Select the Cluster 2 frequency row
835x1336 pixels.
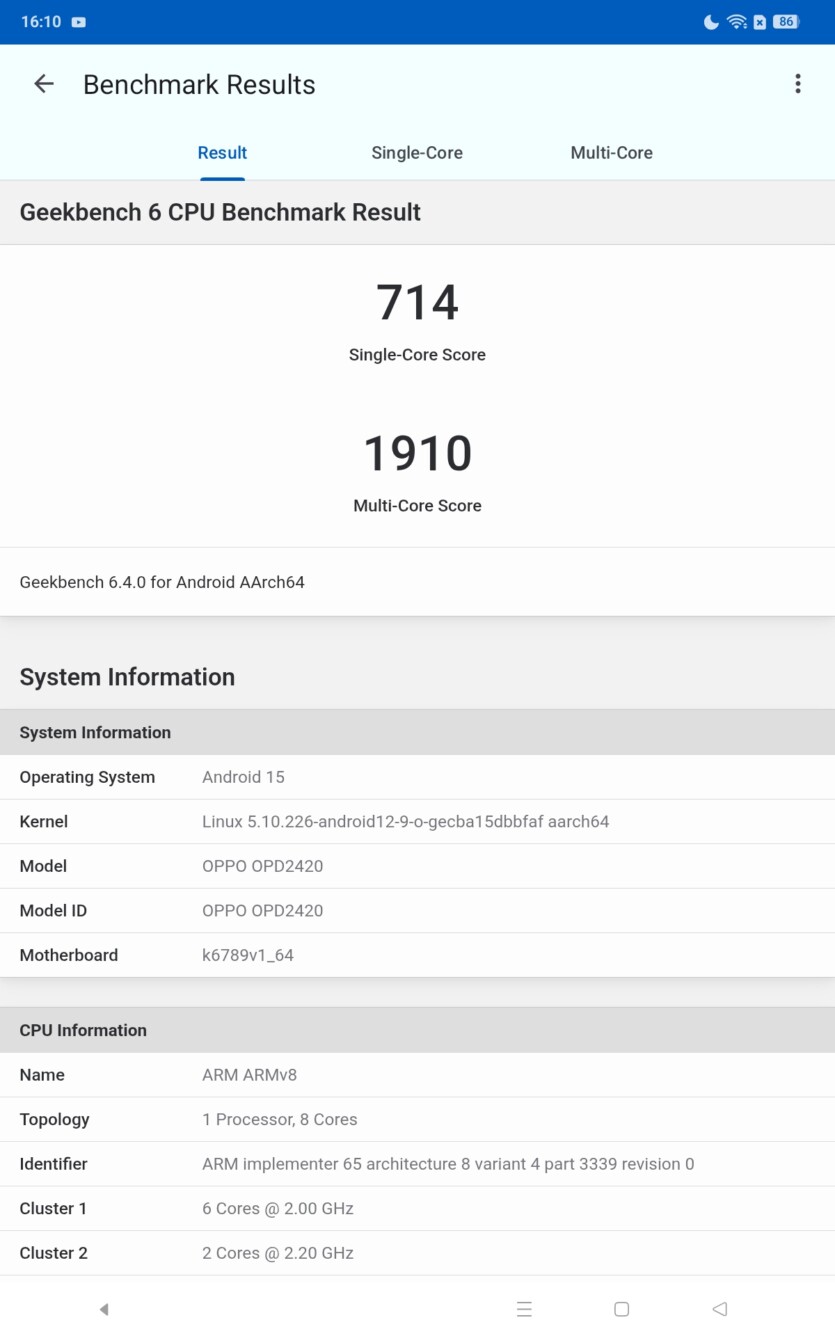tap(417, 1253)
